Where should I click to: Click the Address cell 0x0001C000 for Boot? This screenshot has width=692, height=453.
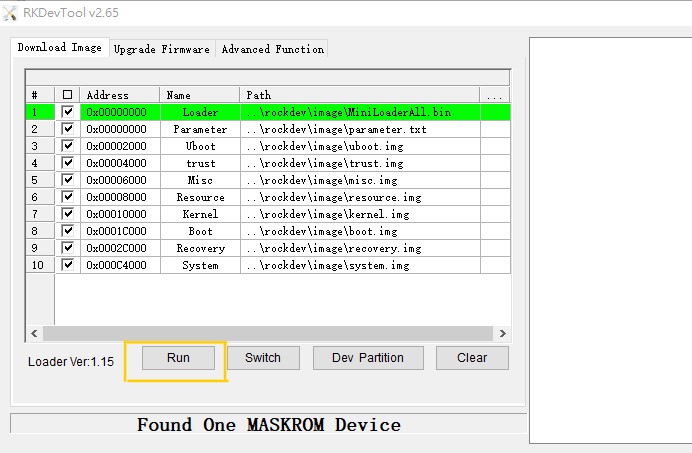117,231
